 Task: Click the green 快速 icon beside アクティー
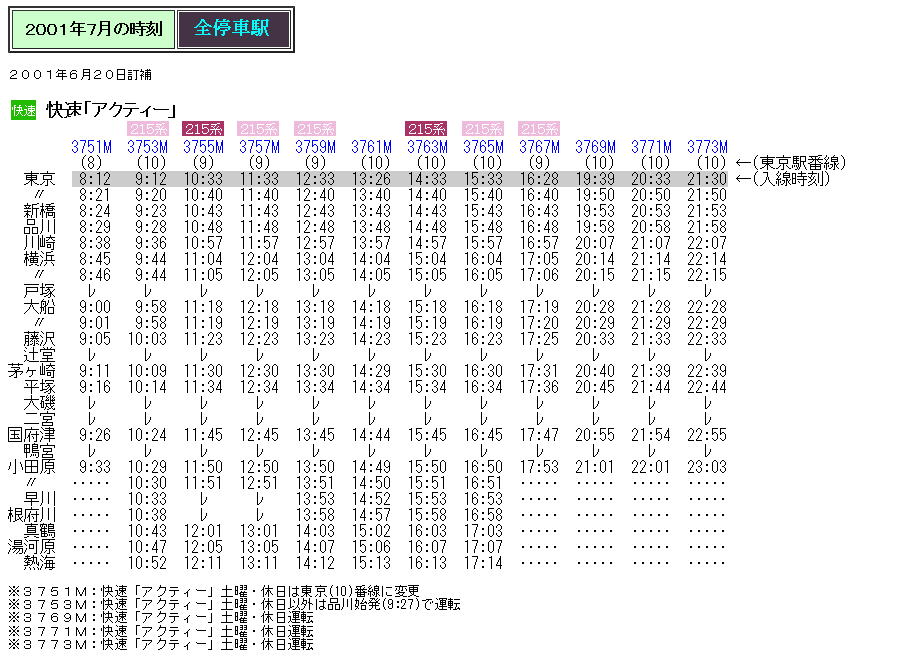point(24,110)
